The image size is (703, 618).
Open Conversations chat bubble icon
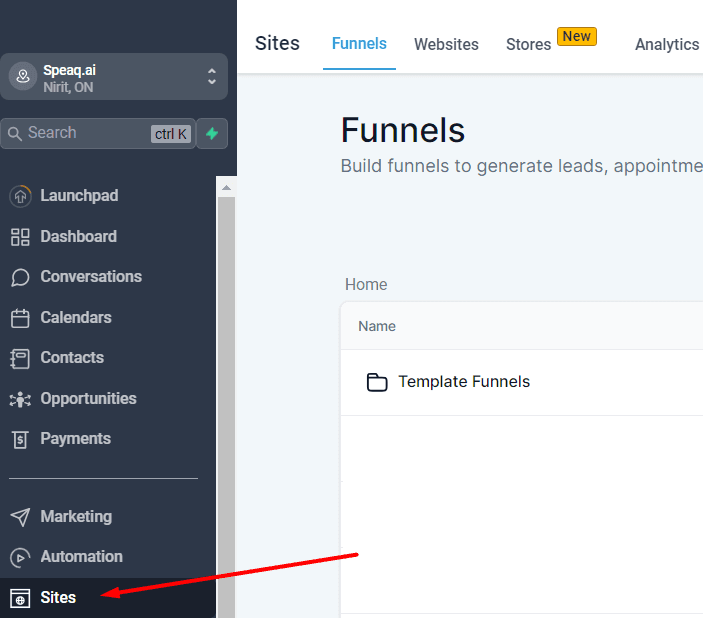pyautogui.click(x=20, y=277)
